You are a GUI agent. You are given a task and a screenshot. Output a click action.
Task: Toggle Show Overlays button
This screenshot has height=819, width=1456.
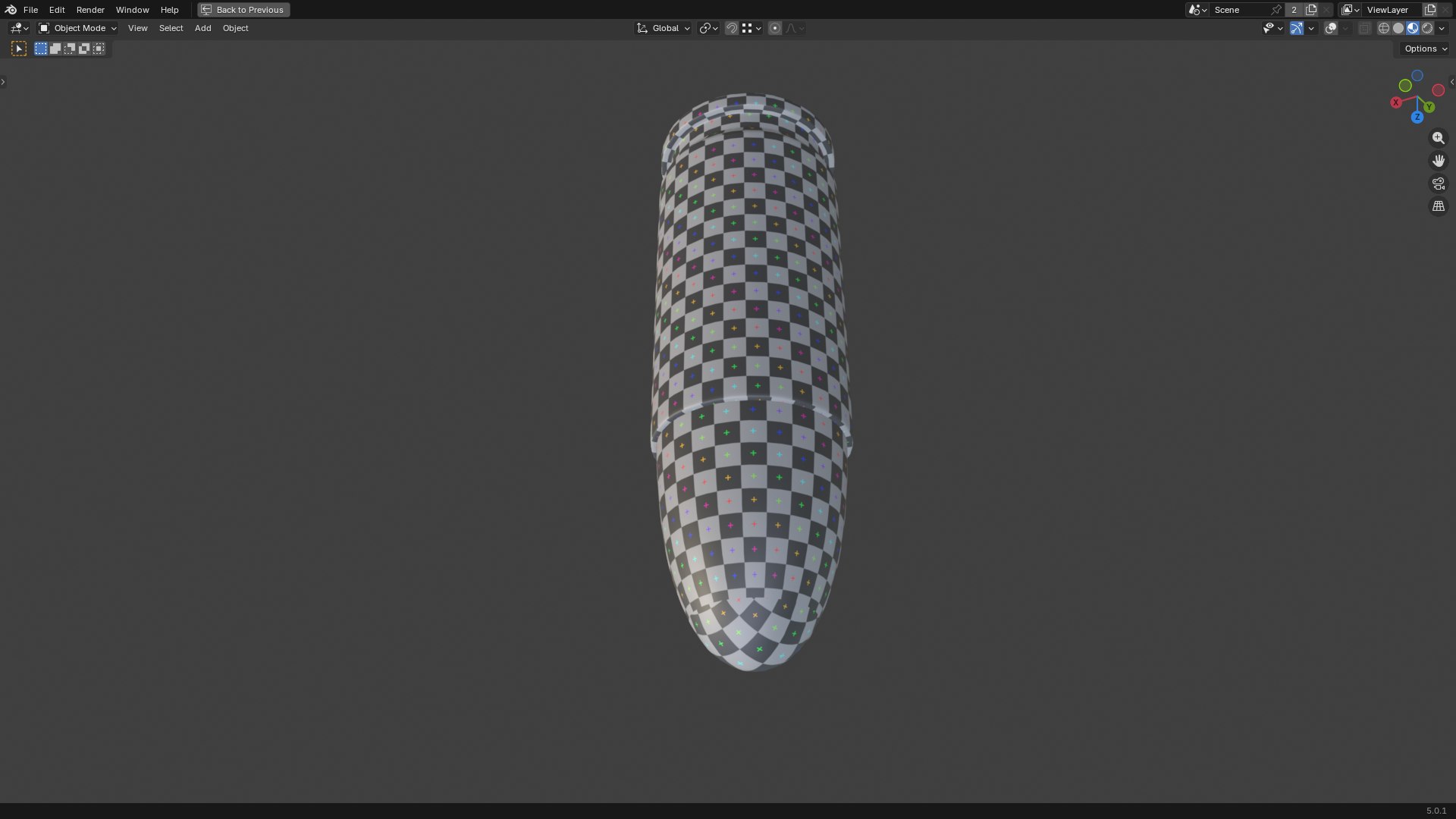pyautogui.click(x=1331, y=28)
